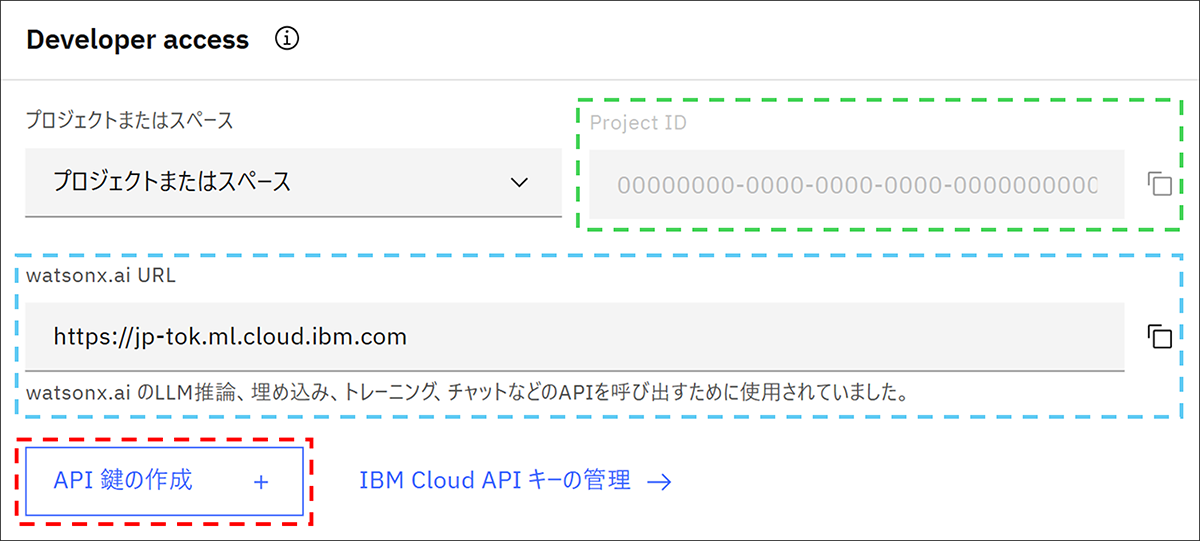Click the Project ID label
The height and width of the screenshot is (541, 1200).
[638, 123]
